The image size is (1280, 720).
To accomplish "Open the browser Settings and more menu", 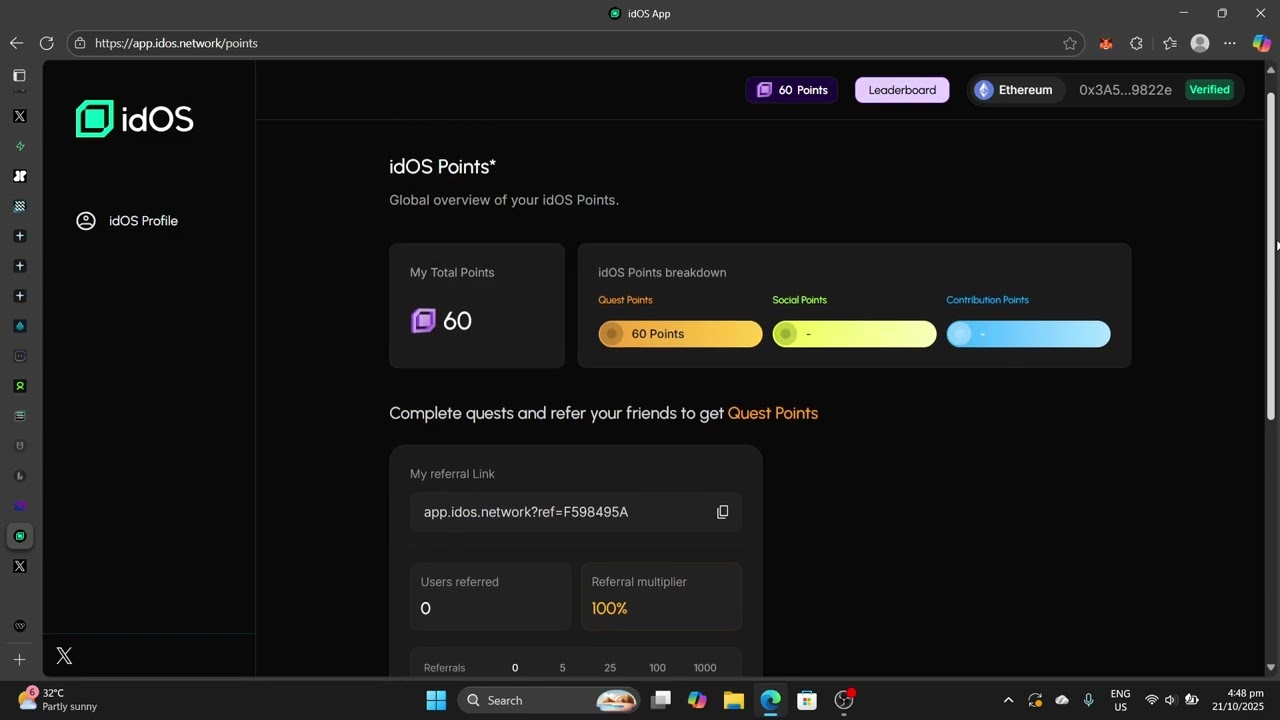I will (1230, 43).
